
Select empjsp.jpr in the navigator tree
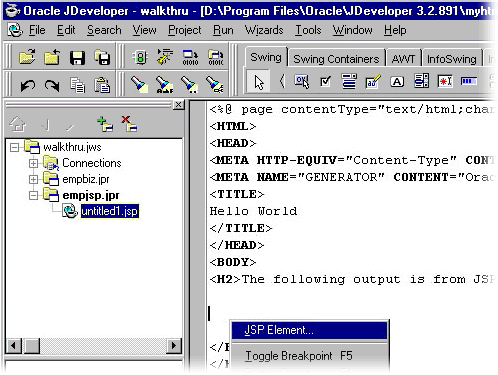coord(91,195)
